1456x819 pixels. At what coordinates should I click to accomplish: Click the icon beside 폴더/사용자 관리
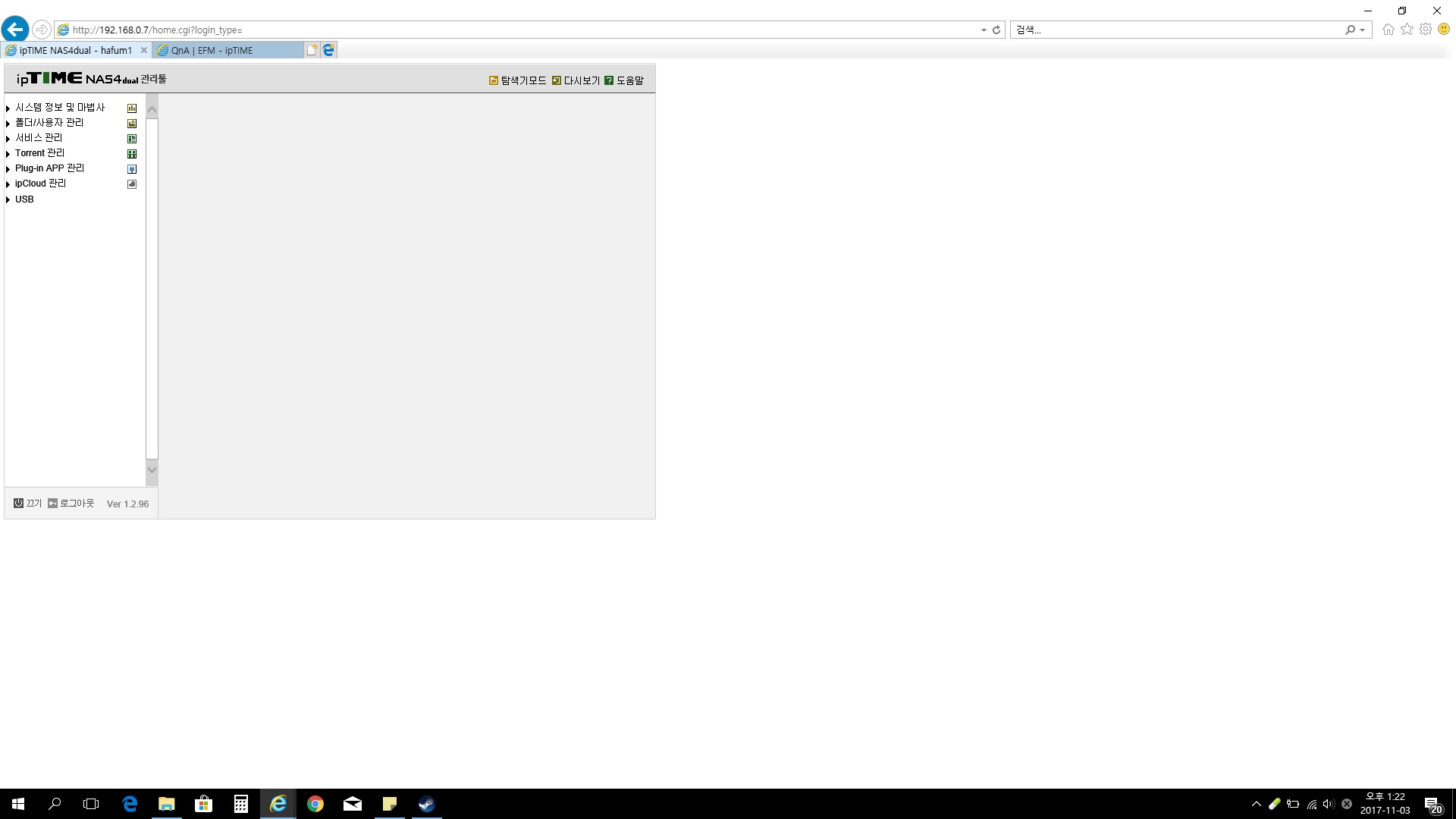(132, 124)
